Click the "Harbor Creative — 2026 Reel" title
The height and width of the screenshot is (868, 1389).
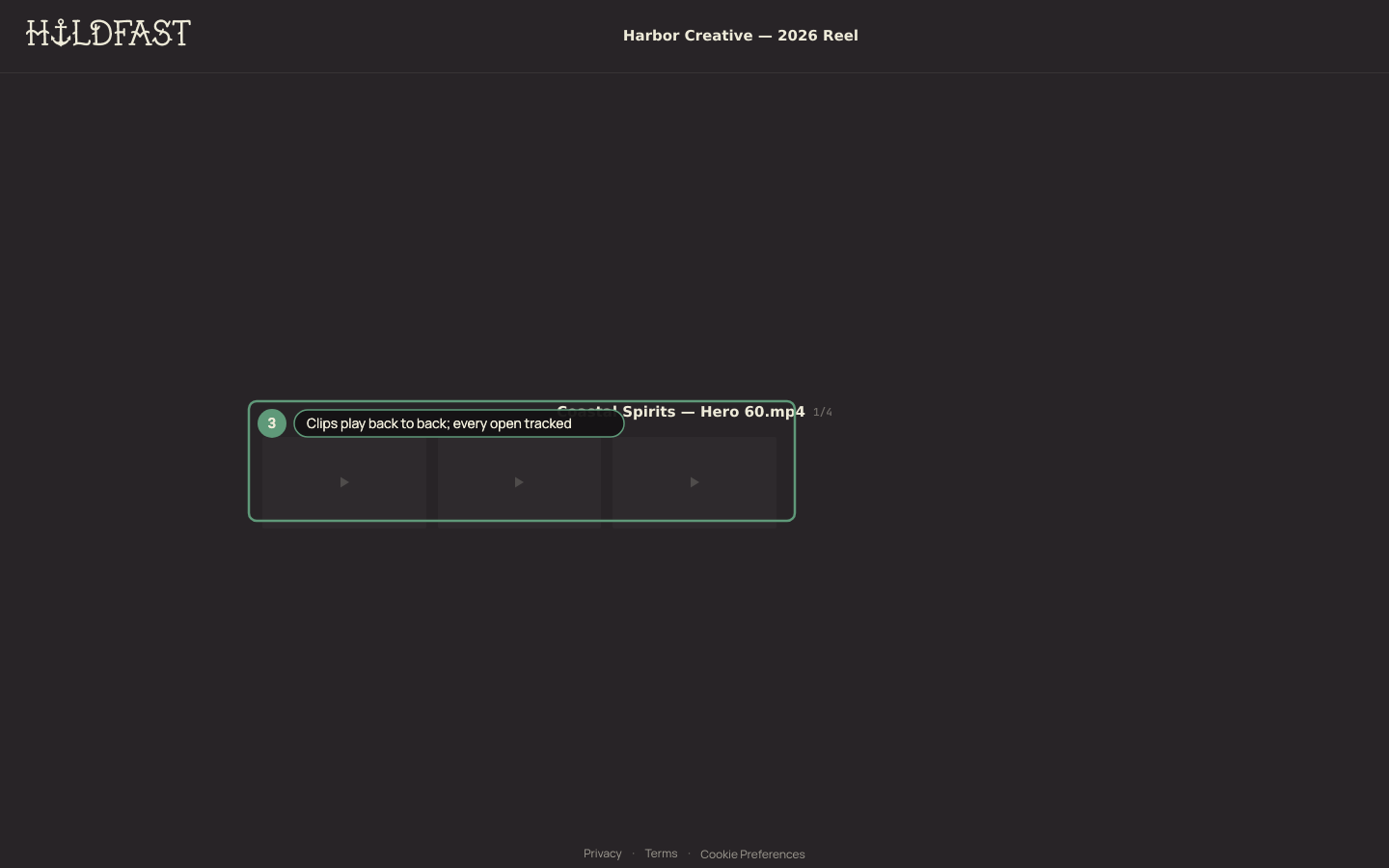click(741, 36)
